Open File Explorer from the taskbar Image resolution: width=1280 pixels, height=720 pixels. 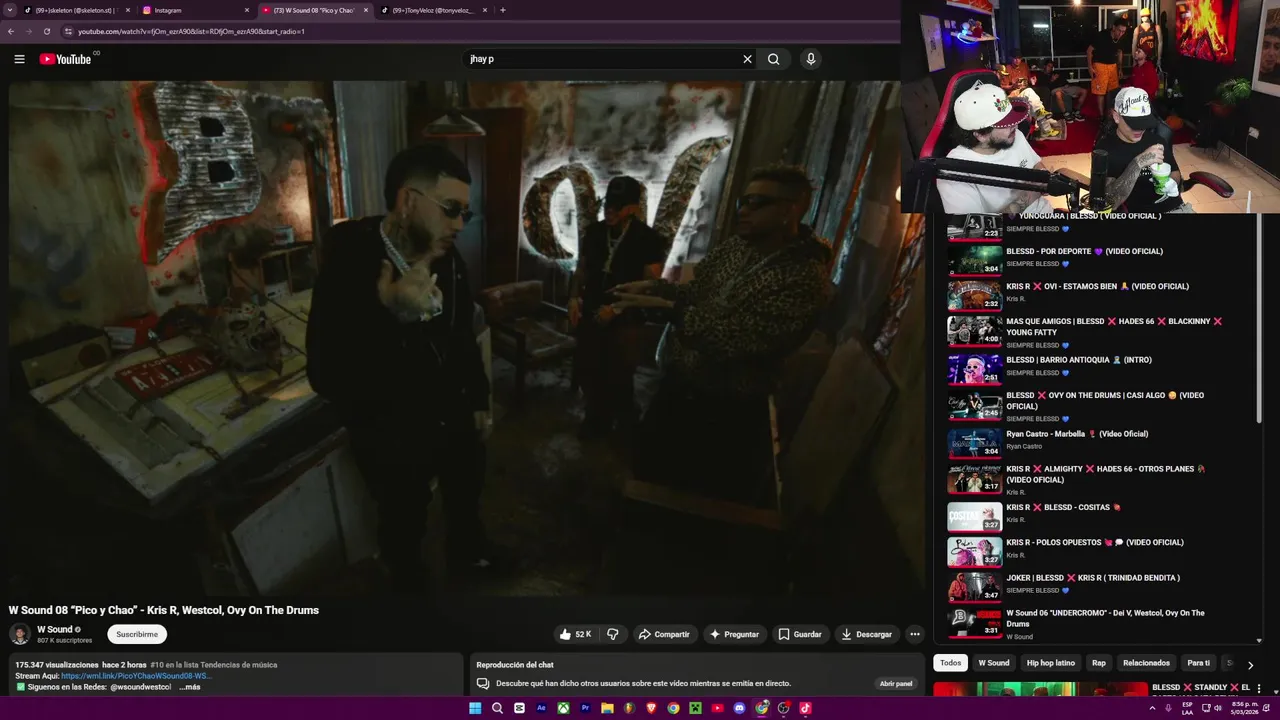pos(607,708)
